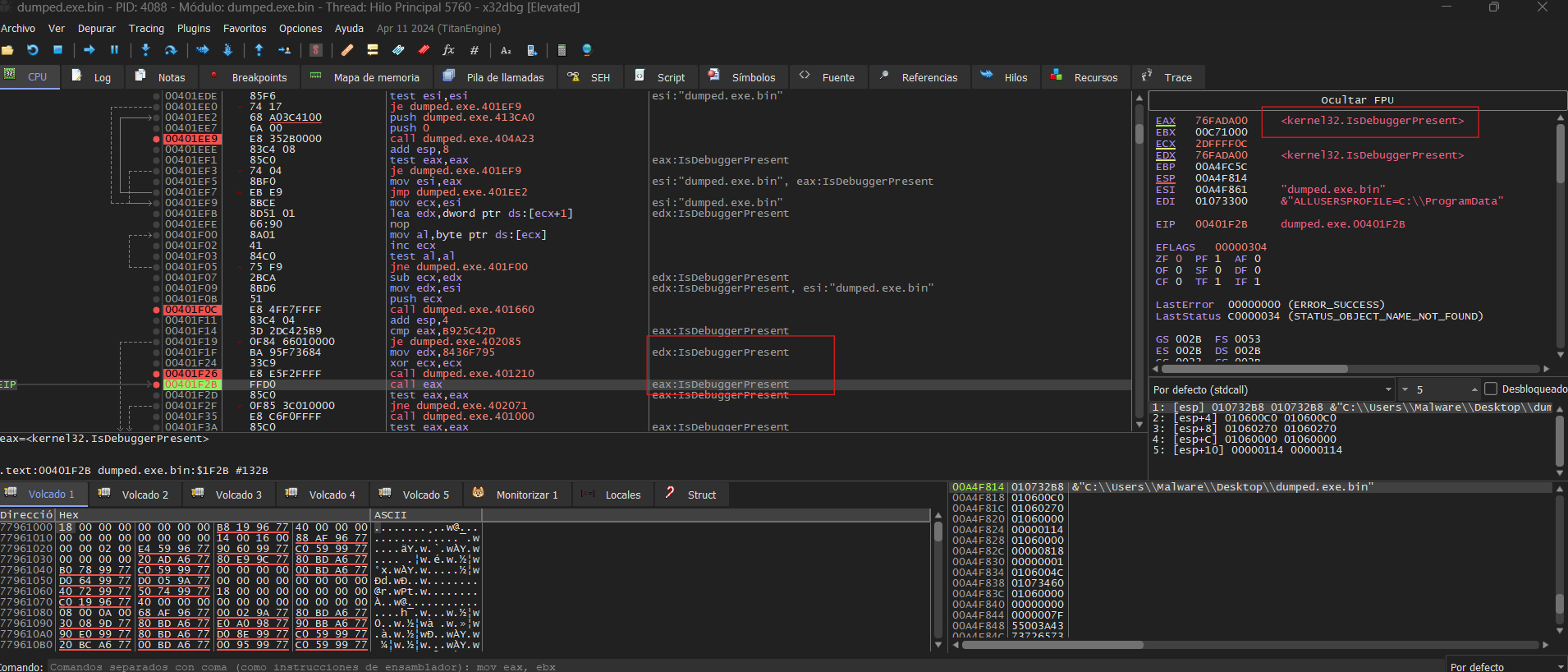This screenshot has width=1568, height=672.
Task: Expand the 'Por defecto (stdcall)' combo box
Action: point(1388,389)
